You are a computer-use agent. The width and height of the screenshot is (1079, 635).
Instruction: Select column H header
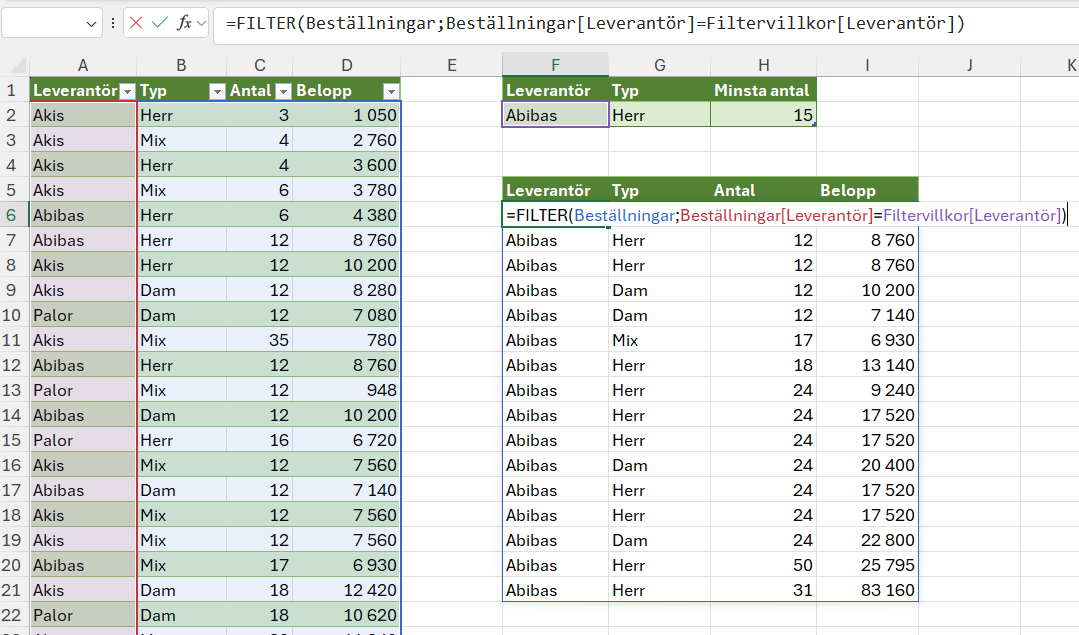point(764,65)
